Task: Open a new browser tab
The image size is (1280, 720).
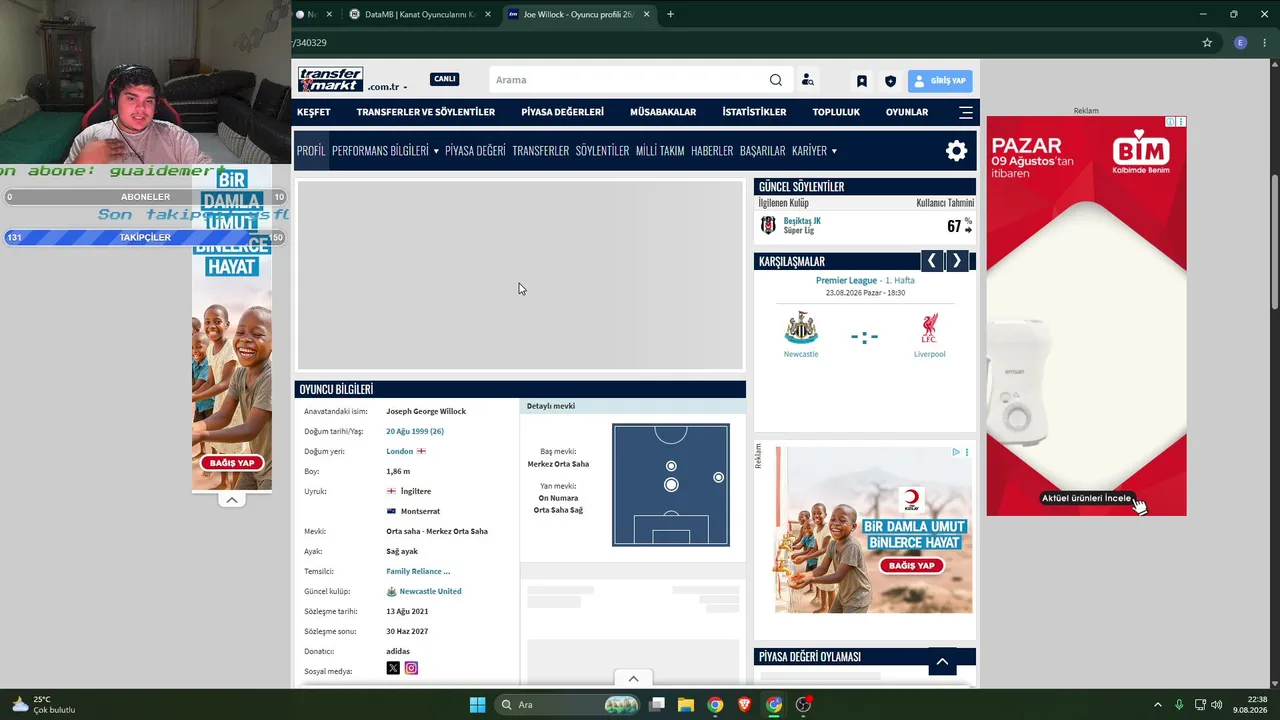Action: 670,14
